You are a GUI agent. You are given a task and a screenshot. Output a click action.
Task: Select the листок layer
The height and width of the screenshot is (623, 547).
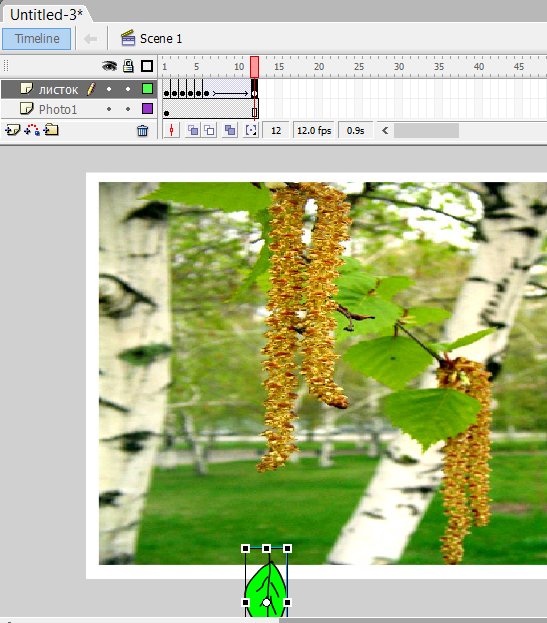(x=79, y=89)
